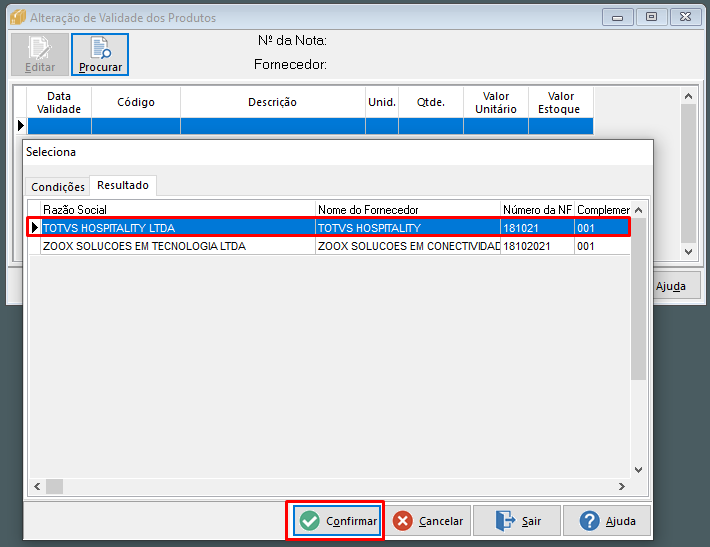This screenshot has width=710, height=547.
Task: Click result grid scroll right arrow
Action: (x=622, y=486)
